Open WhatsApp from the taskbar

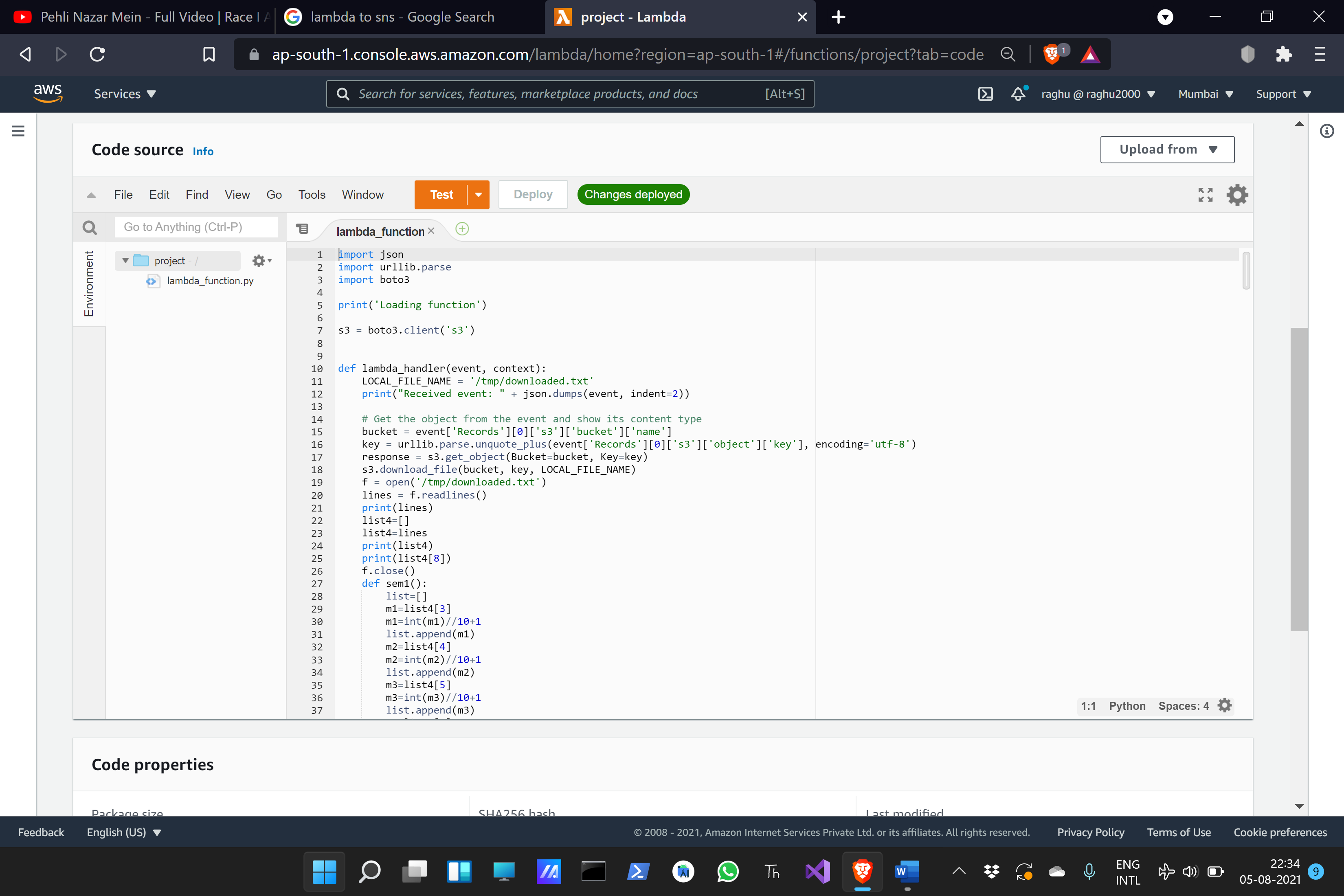pyautogui.click(x=727, y=871)
